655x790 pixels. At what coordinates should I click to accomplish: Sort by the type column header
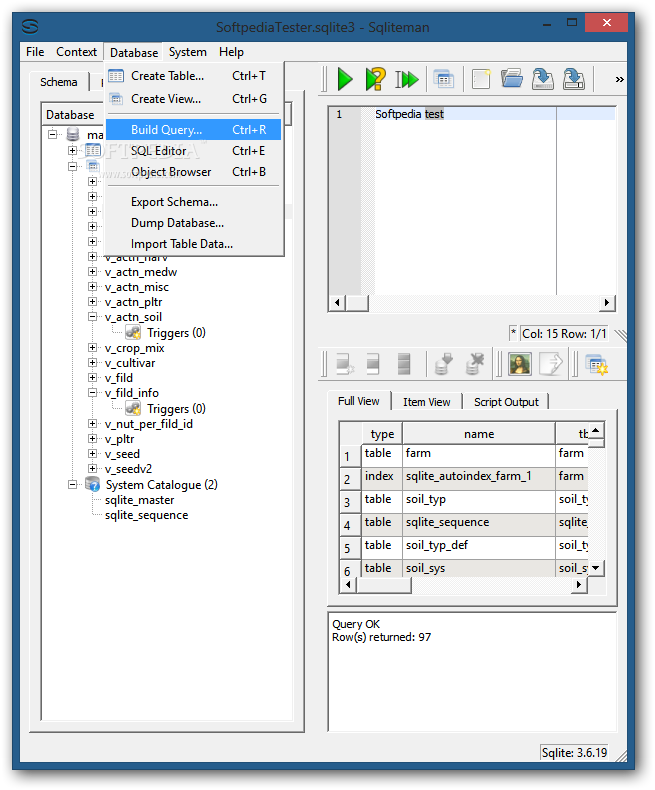(382, 434)
